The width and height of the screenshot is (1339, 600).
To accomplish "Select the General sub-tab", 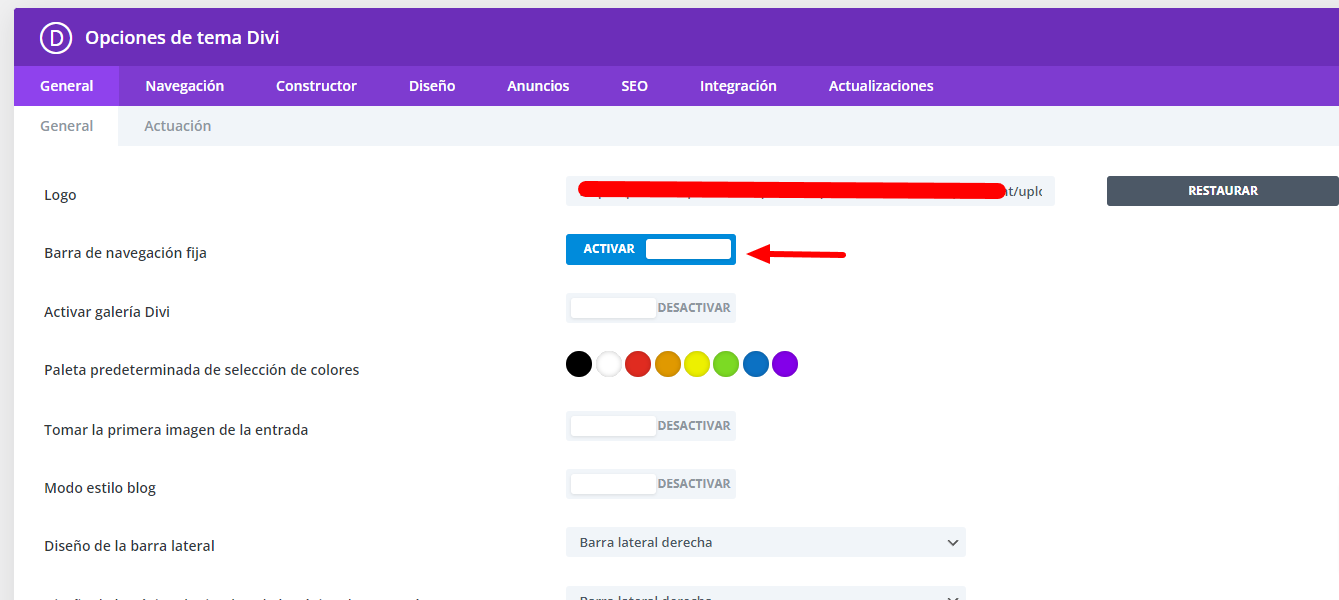I will click(67, 126).
